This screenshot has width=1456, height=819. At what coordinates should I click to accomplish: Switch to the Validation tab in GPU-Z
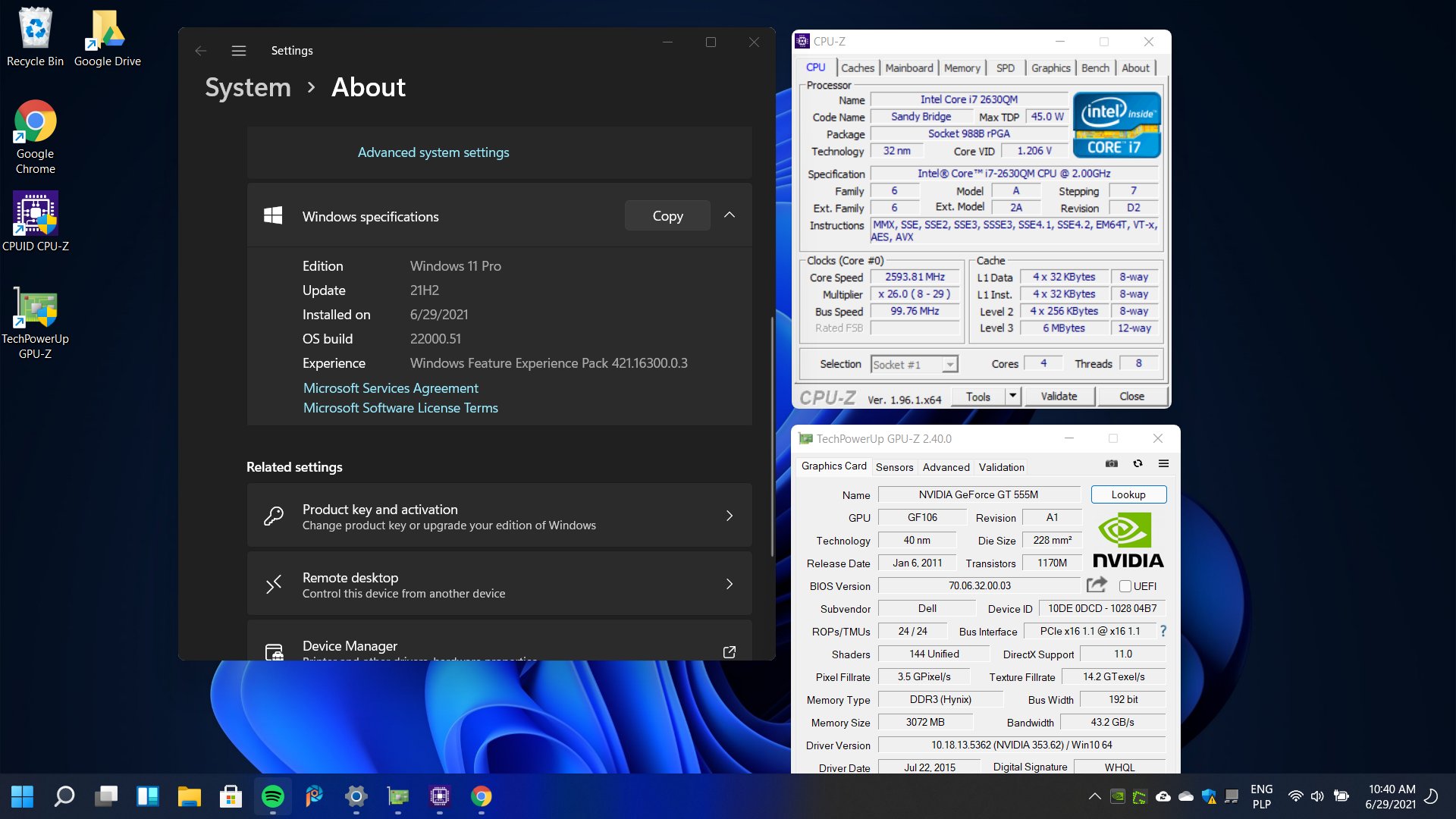pos(1002,467)
